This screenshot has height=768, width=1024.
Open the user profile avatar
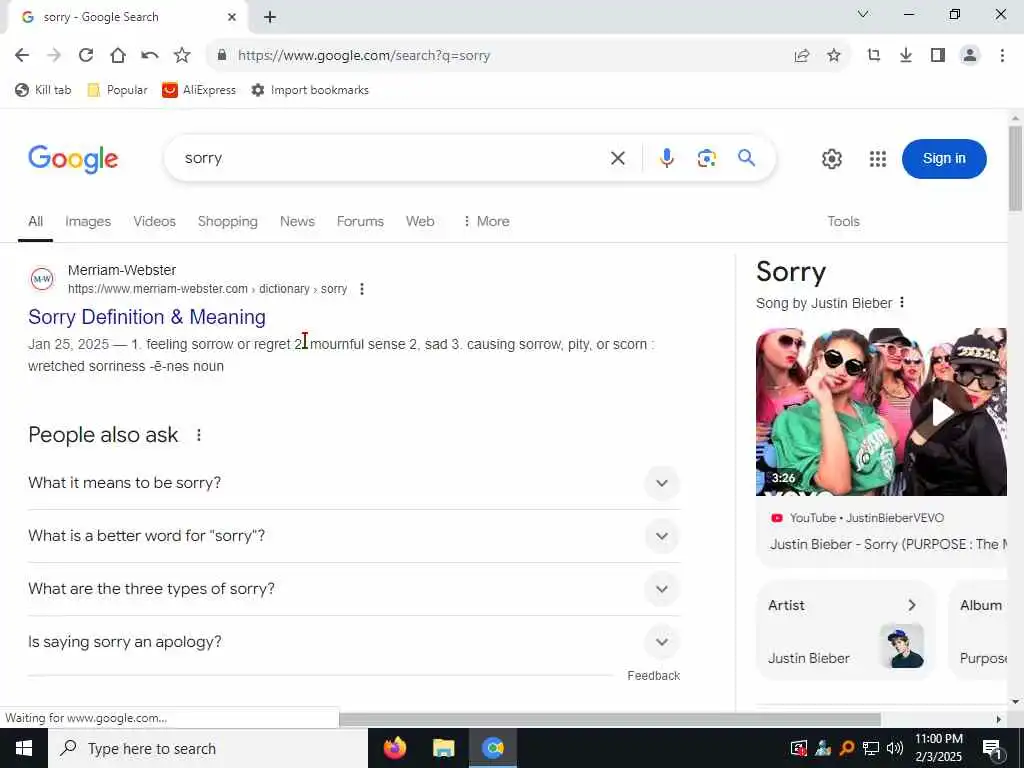pos(970,56)
